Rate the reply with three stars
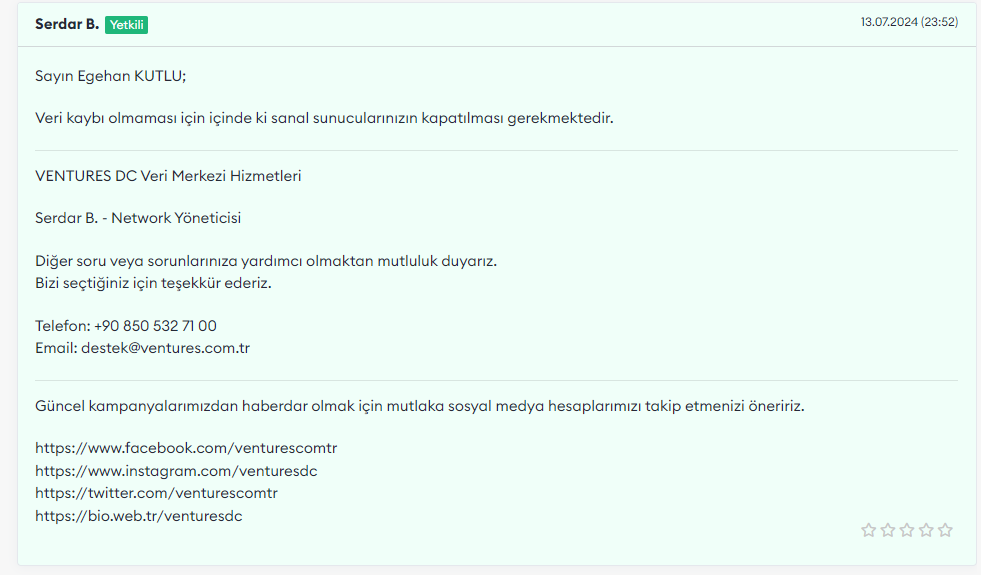Screen dimensions: 981x575 point(907,531)
